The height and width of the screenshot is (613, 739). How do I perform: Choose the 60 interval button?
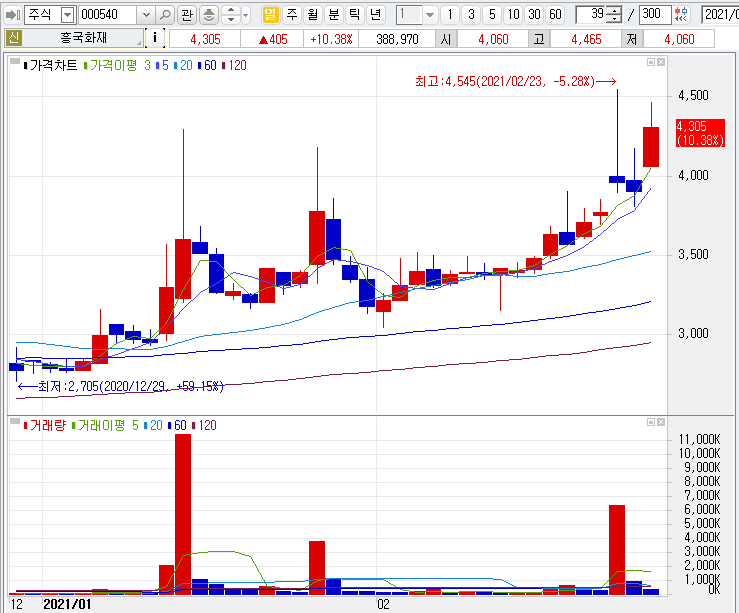[555, 15]
